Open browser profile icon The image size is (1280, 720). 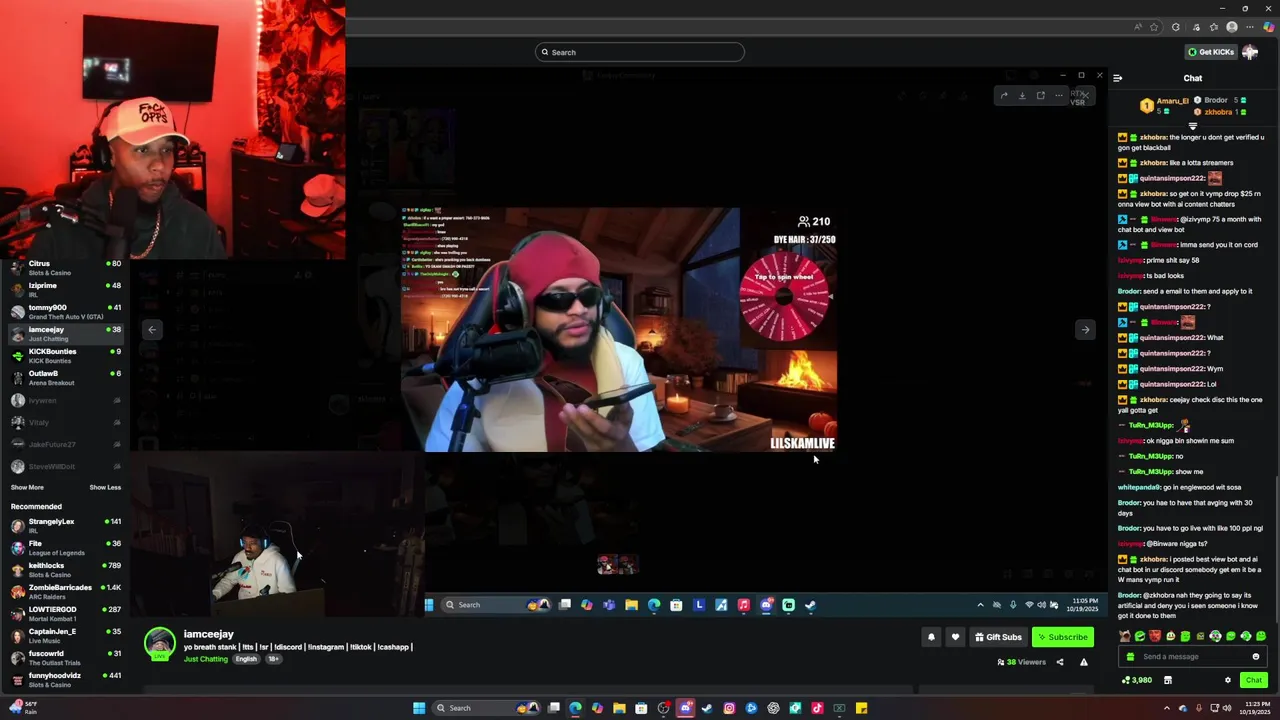coord(1232,27)
